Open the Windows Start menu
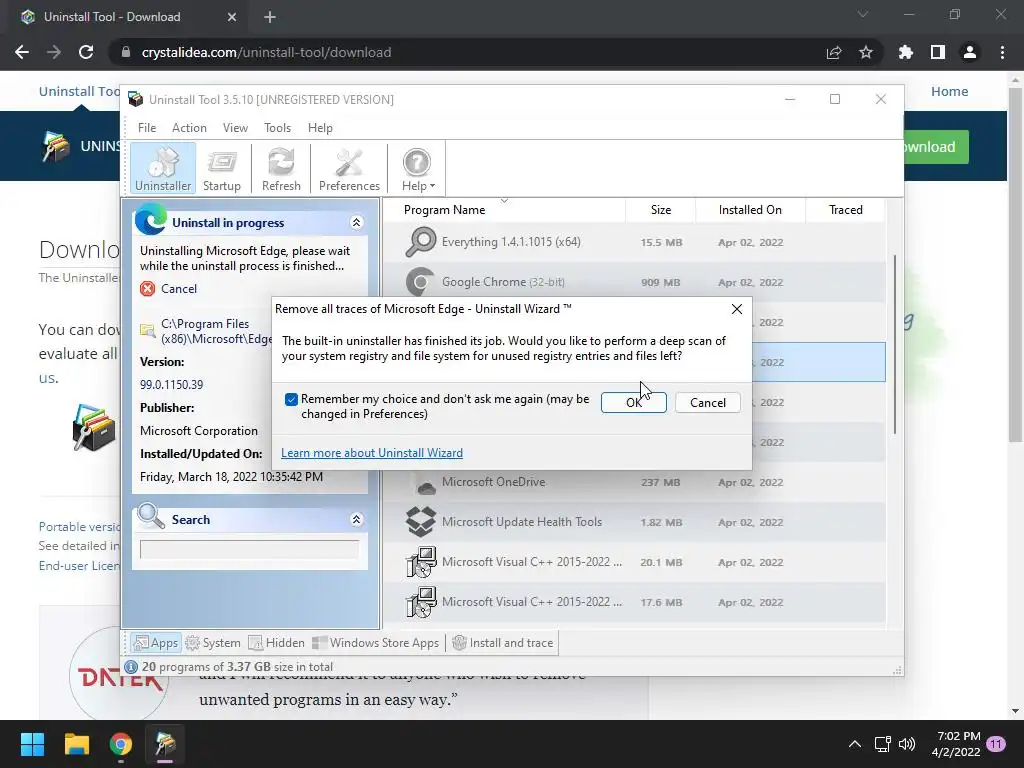 click(32, 744)
